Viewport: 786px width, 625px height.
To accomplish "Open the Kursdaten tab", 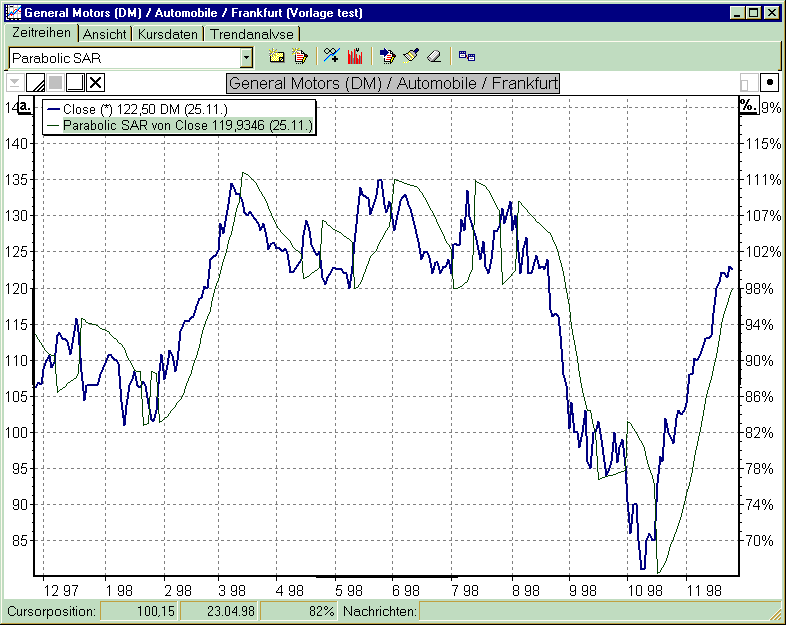I will click(x=168, y=34).
